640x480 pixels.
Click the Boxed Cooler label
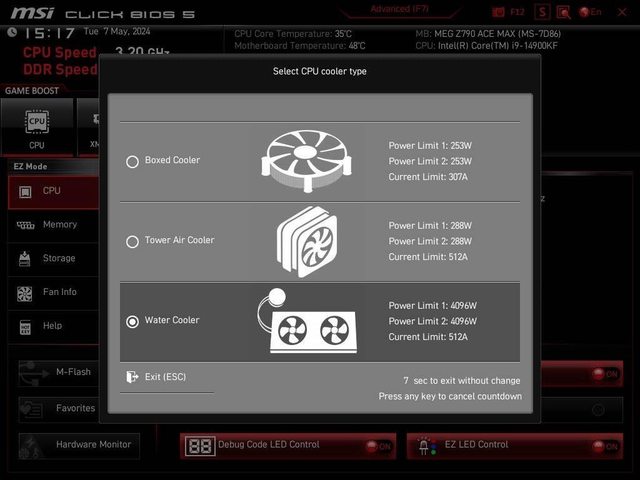coord(172,160)
